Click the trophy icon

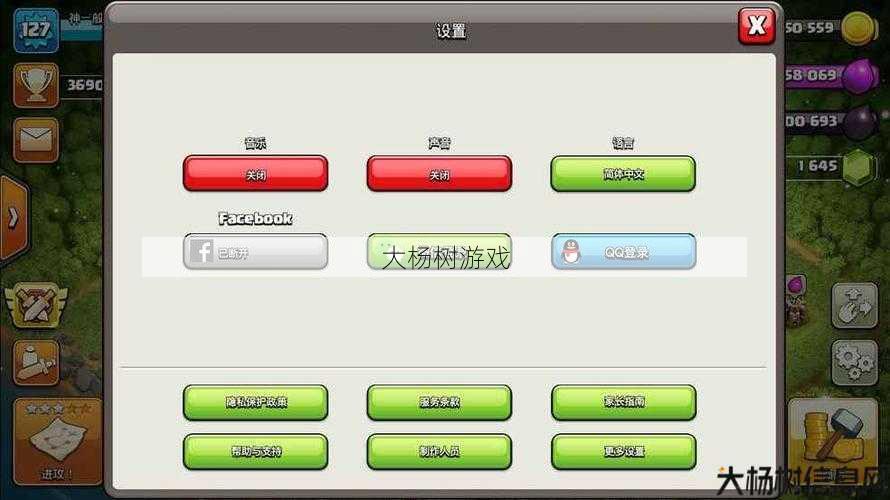(x=36, y=85)
